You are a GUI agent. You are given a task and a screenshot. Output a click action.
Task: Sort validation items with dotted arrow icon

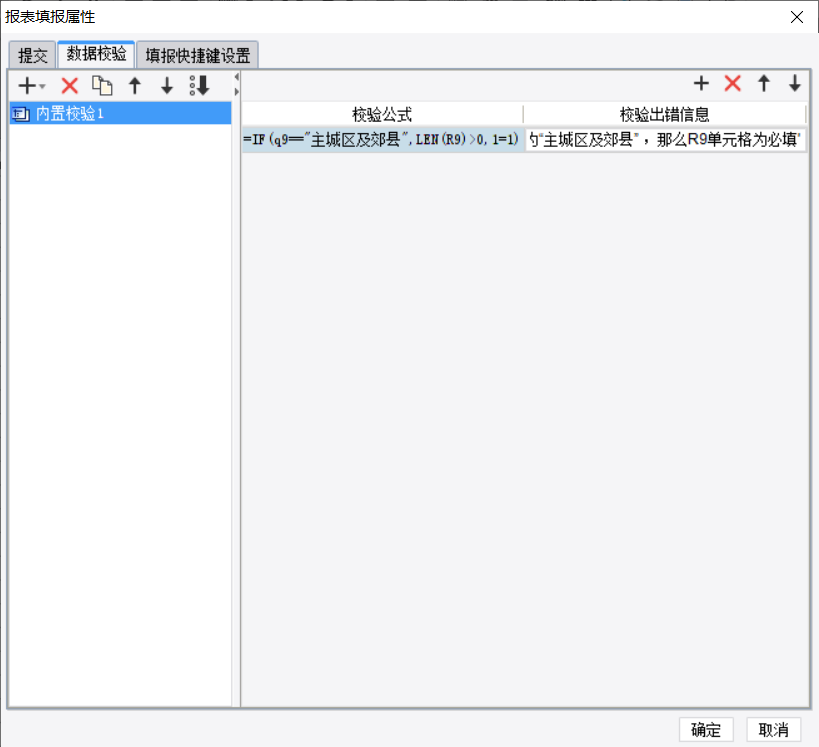coord(200,85)
